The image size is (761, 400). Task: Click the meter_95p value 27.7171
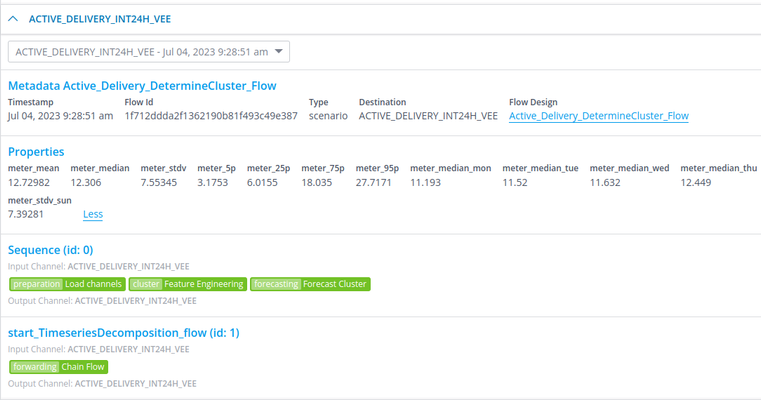[x=377, y=183]
